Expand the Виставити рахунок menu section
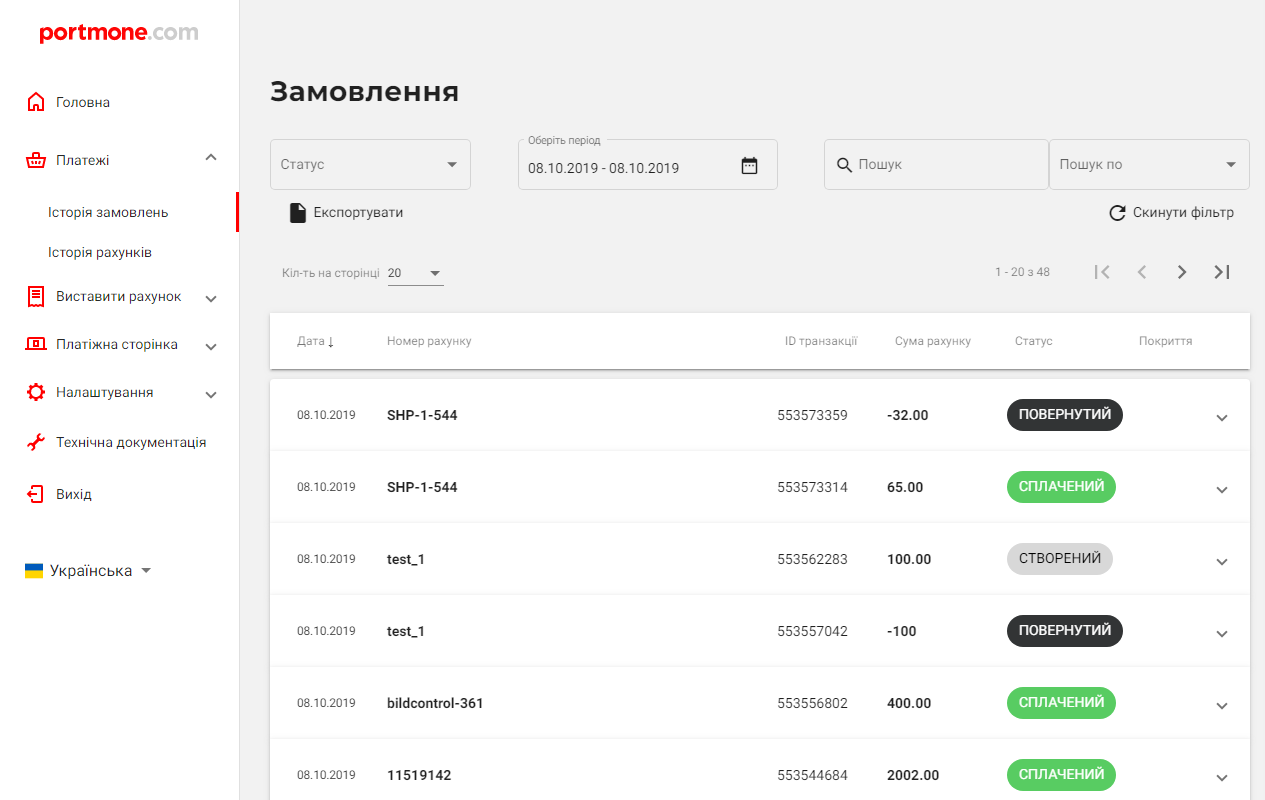 click(x=211, y=298)
